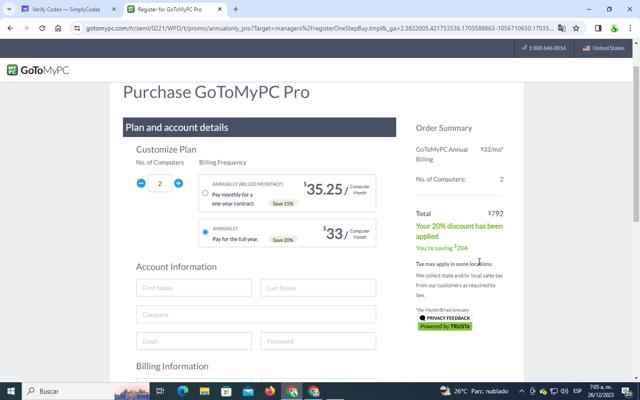Click the Privacy Feedback TRUSTe badge

[444, 322]
